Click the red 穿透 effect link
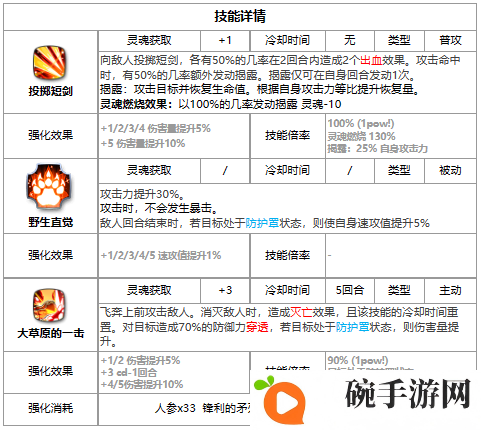Screen dimensions: 481x430 (257, 327)
